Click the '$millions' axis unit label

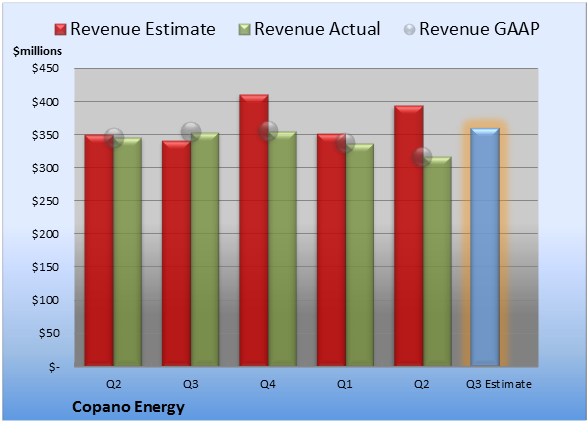click(x=37, y=51)
